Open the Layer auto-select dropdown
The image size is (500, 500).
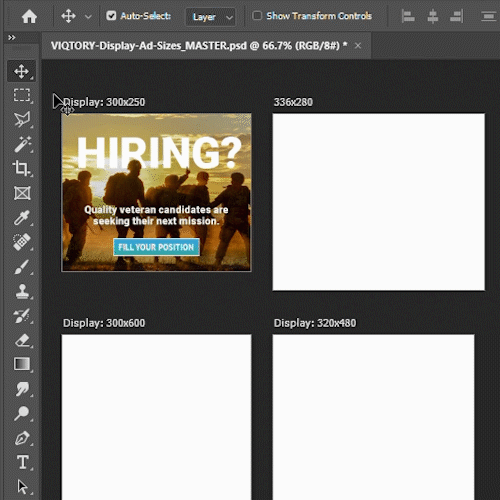211,17
